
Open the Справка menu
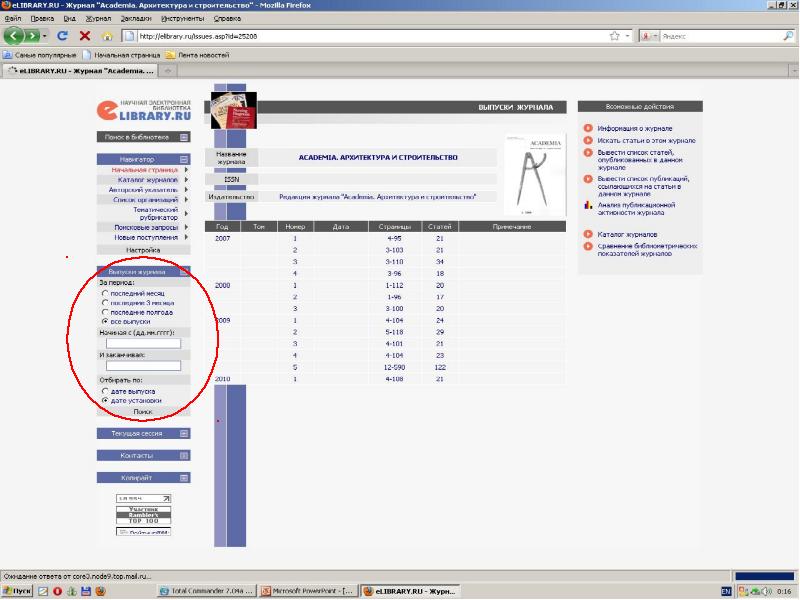(x=227, y=18)
